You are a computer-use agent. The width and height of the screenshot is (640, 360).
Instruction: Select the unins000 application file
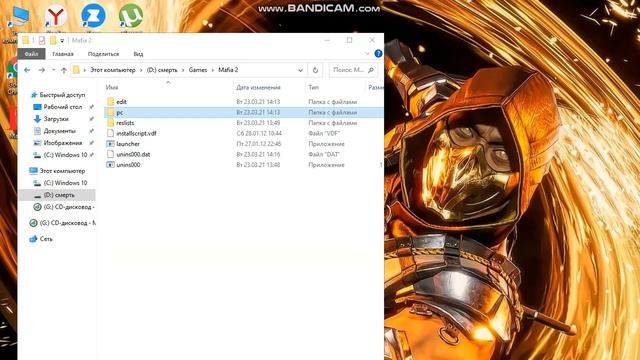128,165
